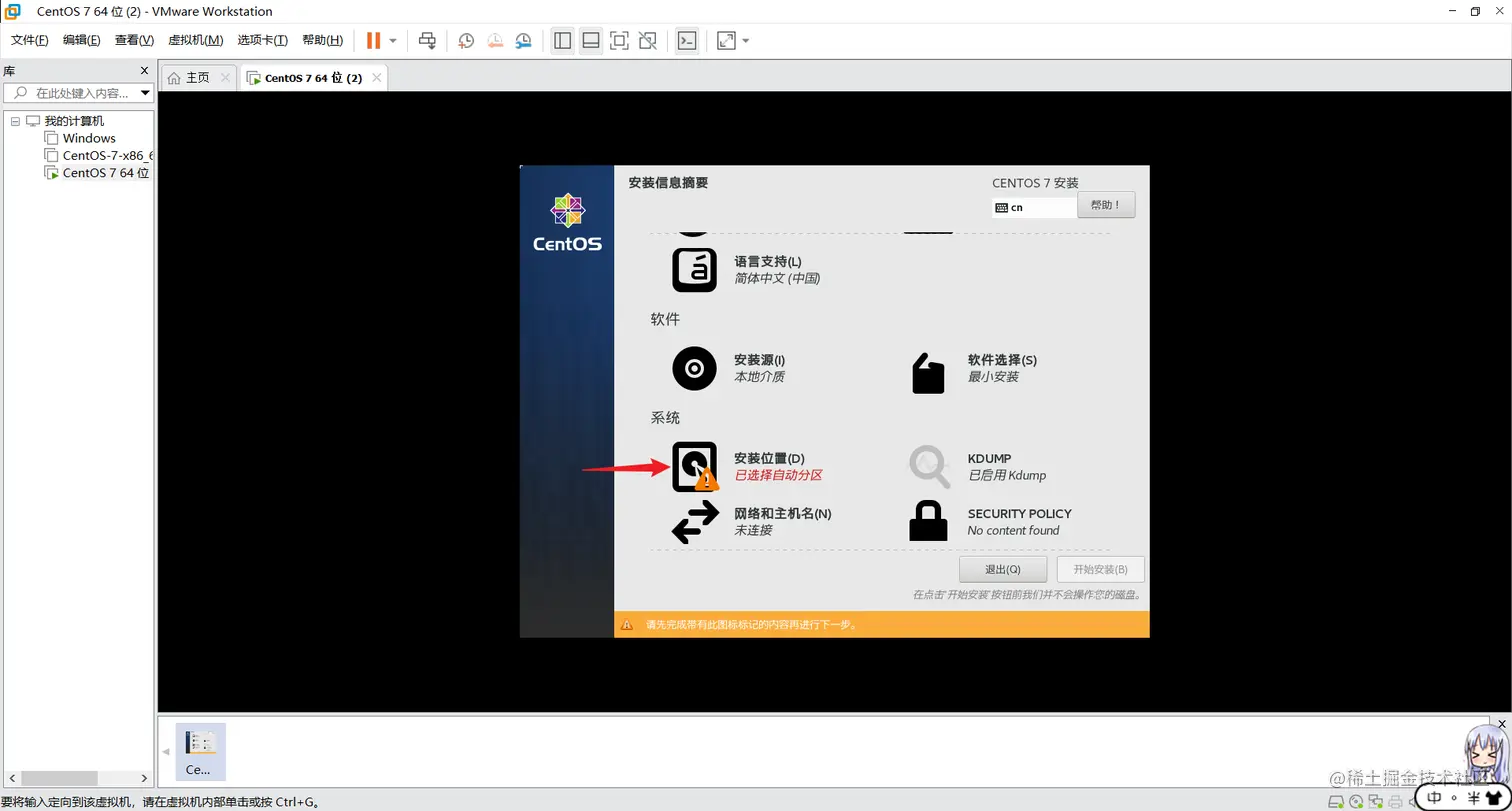The width and height of the screenshot is (1512, 811).
Task: Open the 虚拟机(M) menu
Action: 195,40
